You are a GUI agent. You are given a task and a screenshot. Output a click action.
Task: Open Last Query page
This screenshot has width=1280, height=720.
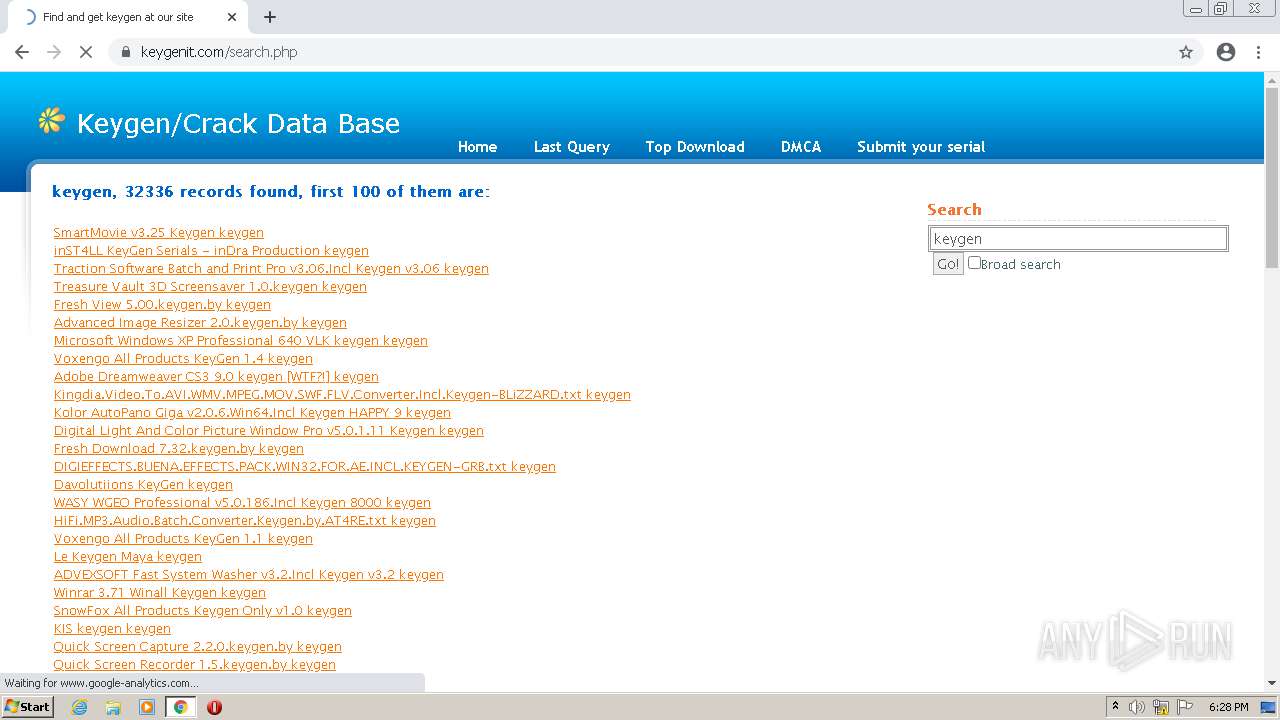[x=571, y=146]
